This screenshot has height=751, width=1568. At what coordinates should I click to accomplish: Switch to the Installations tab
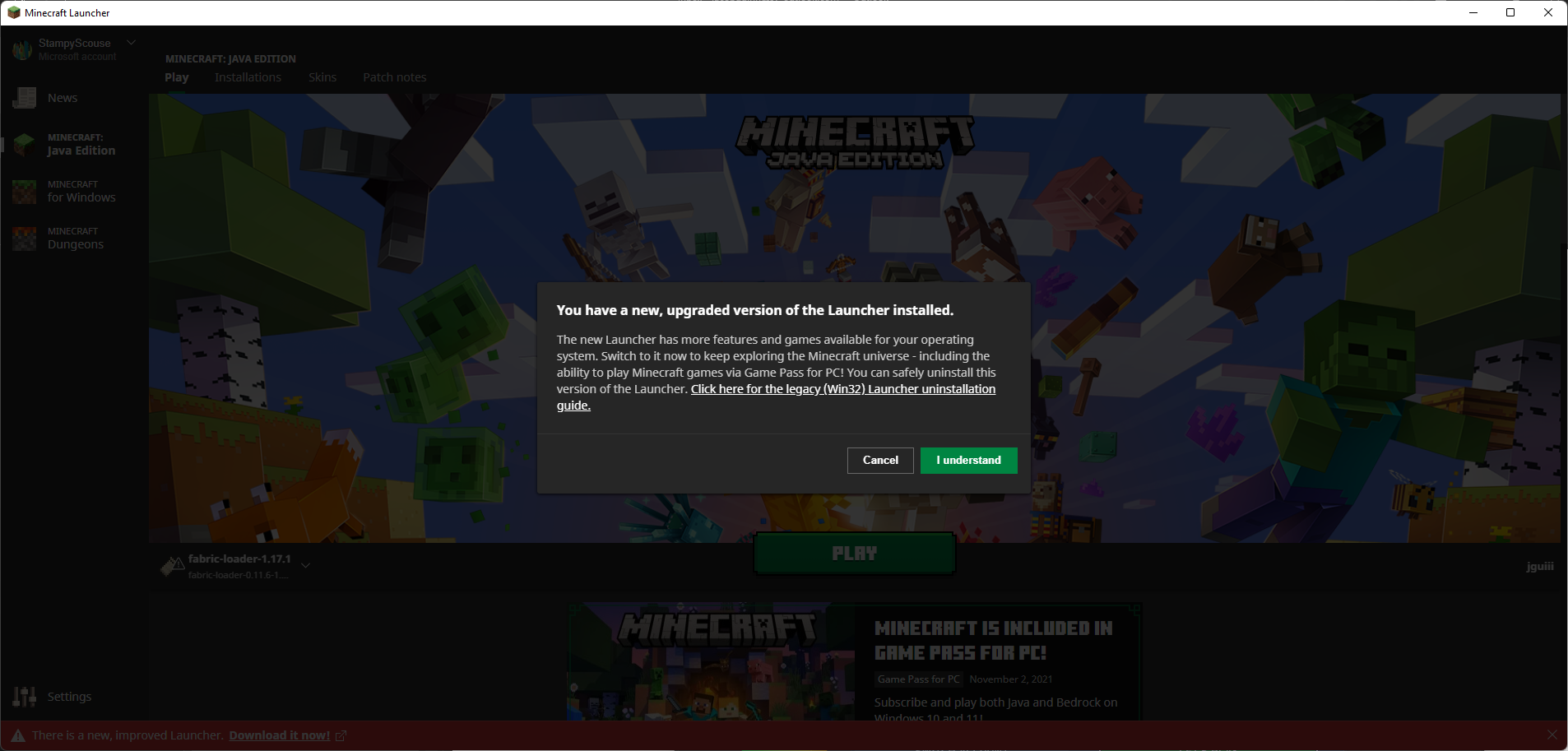(x=248, y=77)
